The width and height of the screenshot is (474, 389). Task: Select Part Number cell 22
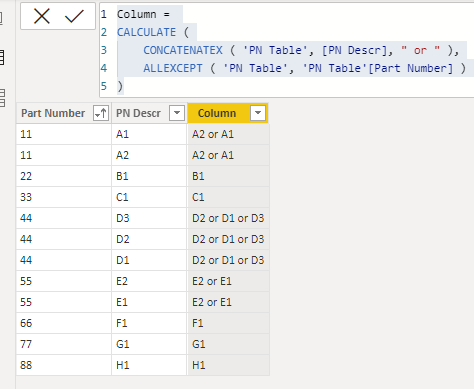point(64,176)
